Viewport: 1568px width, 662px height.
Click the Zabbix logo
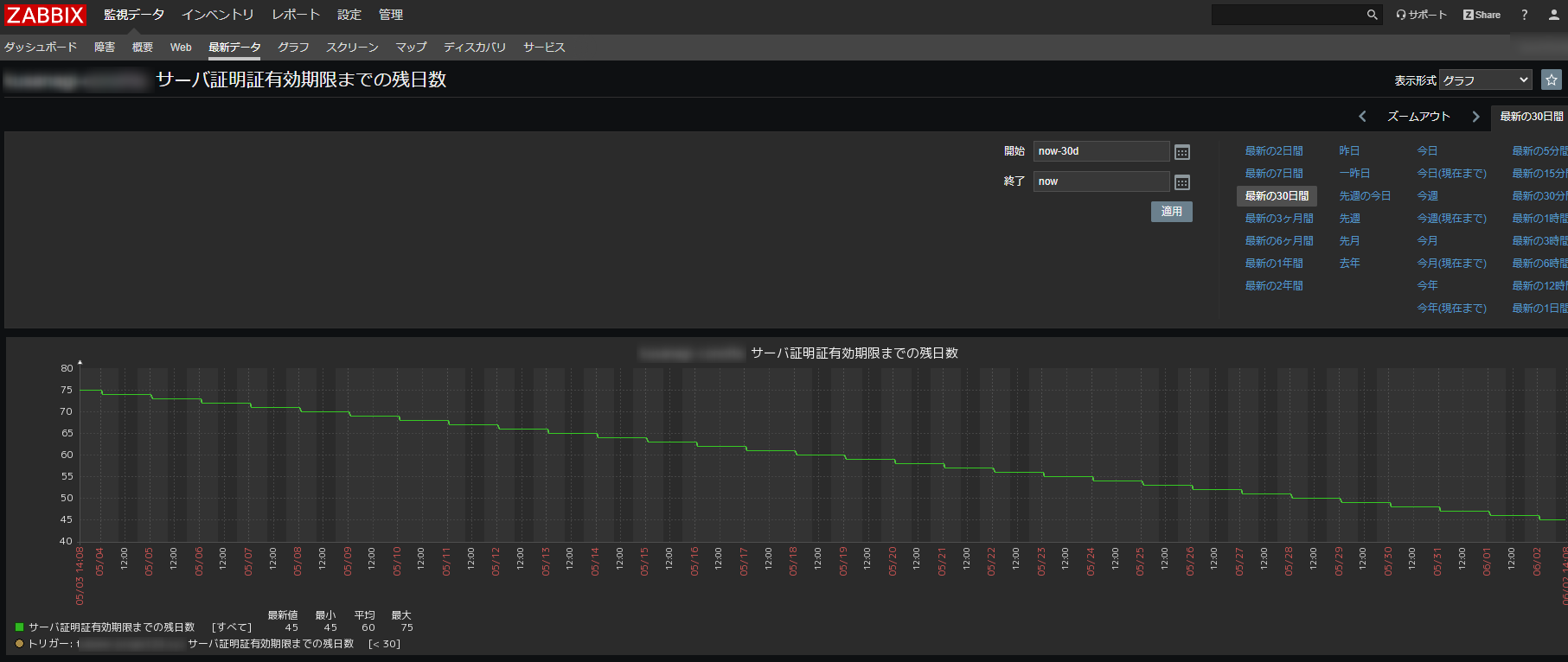pos(45,15)
